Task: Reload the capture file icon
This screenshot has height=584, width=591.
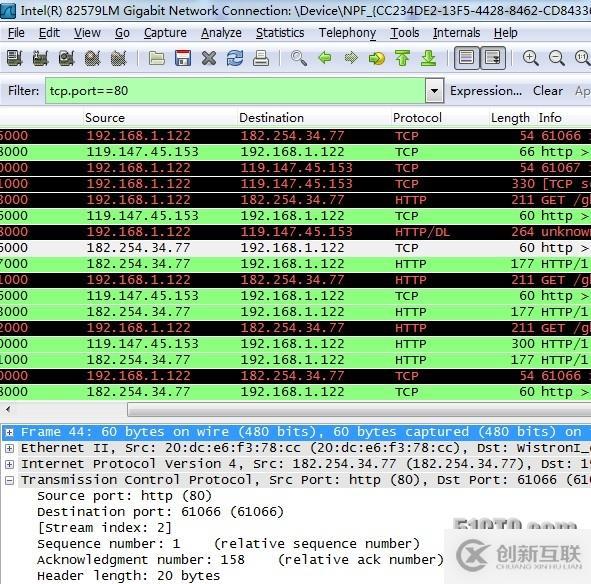Action: point(235,58)
